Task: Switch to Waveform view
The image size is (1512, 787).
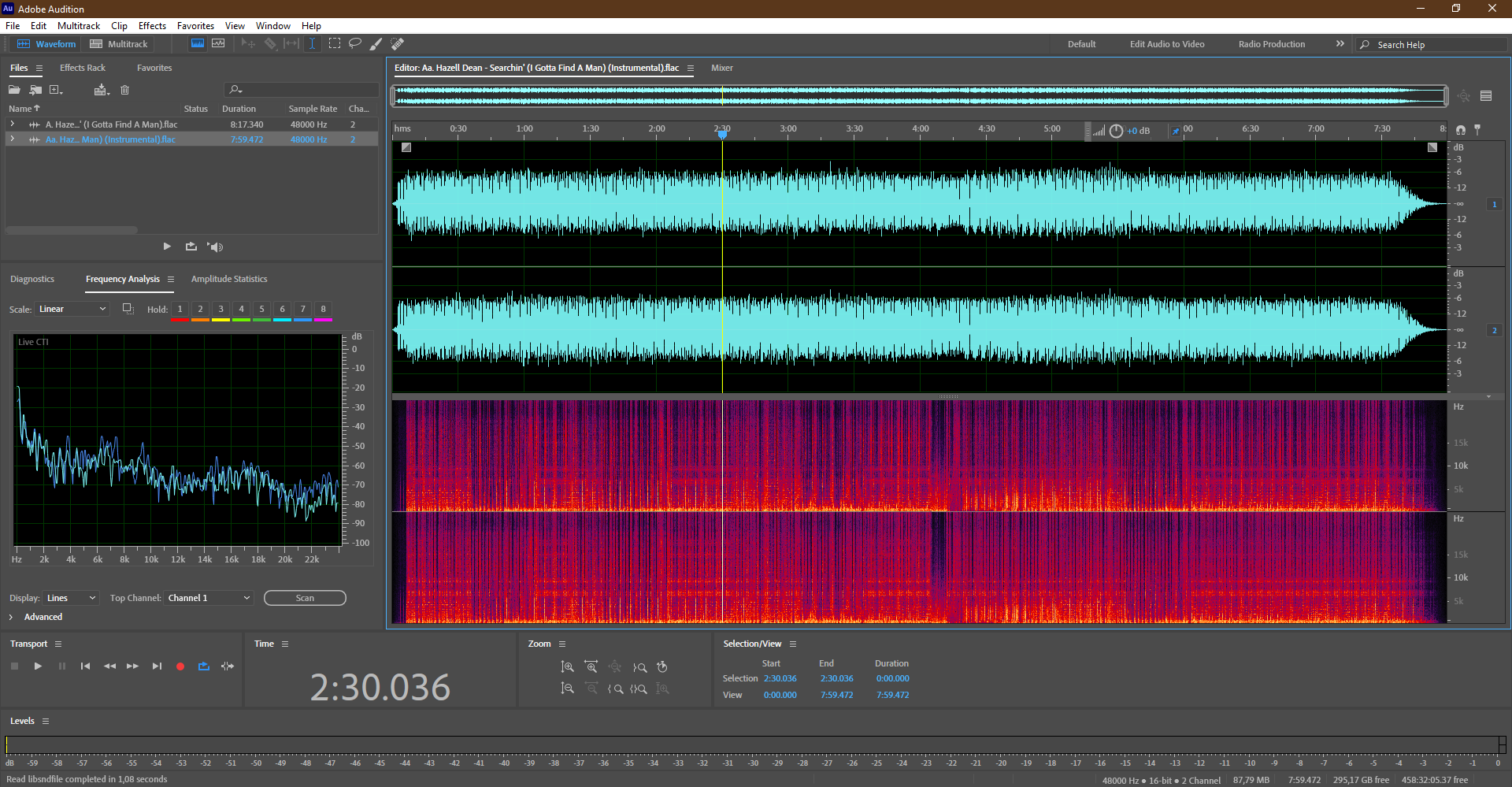Action: [x=47, y=44]
